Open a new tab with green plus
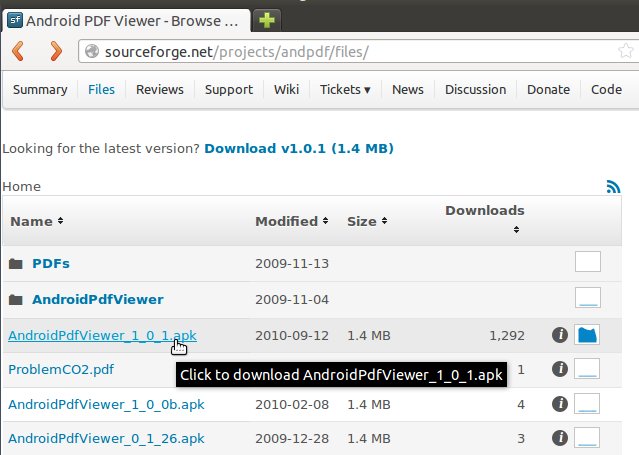Image resolution: width=639 pixels, height=455 pixels. (x=267, y=20)
